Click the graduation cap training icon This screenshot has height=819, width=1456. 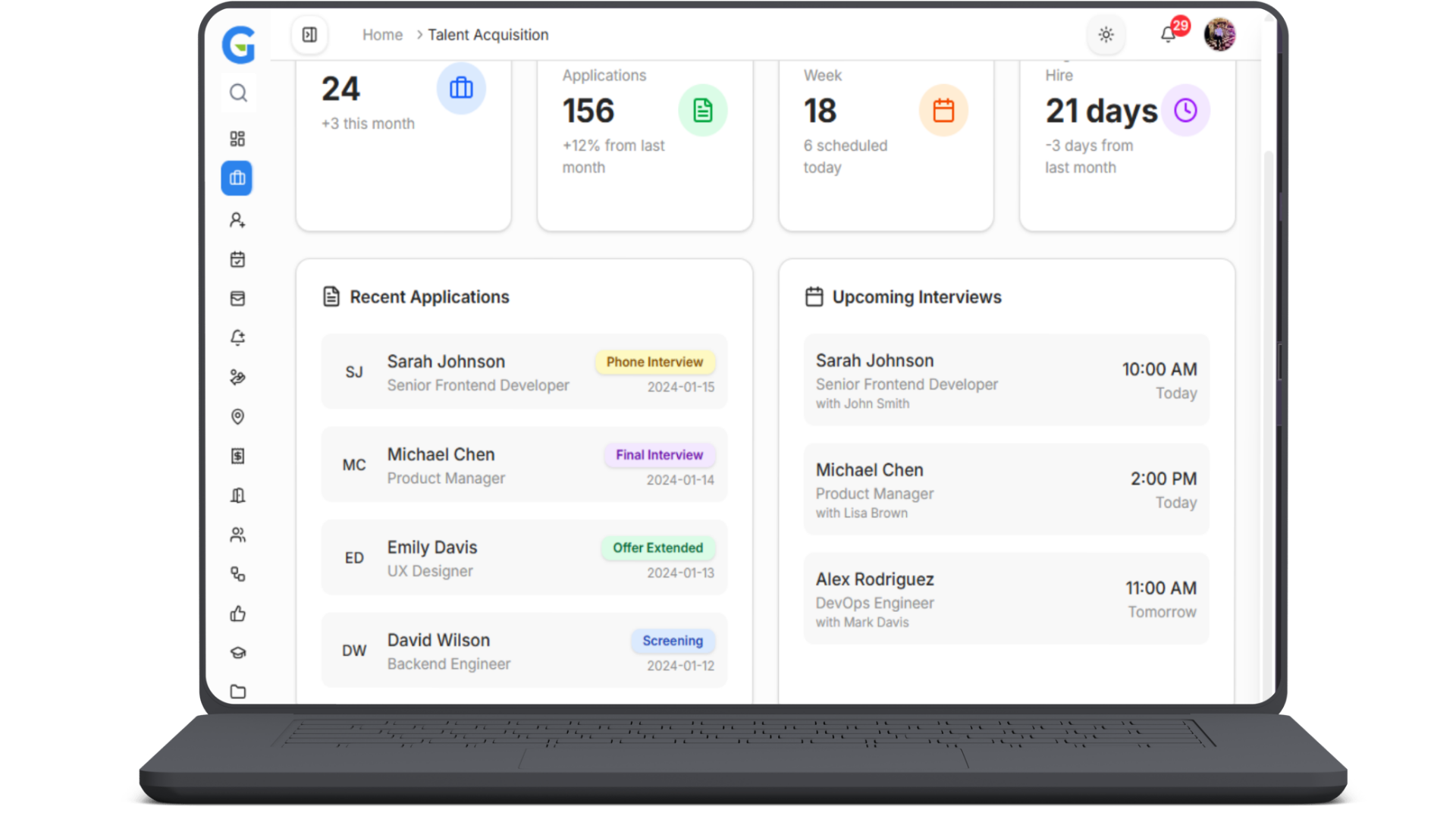(237, 653)
